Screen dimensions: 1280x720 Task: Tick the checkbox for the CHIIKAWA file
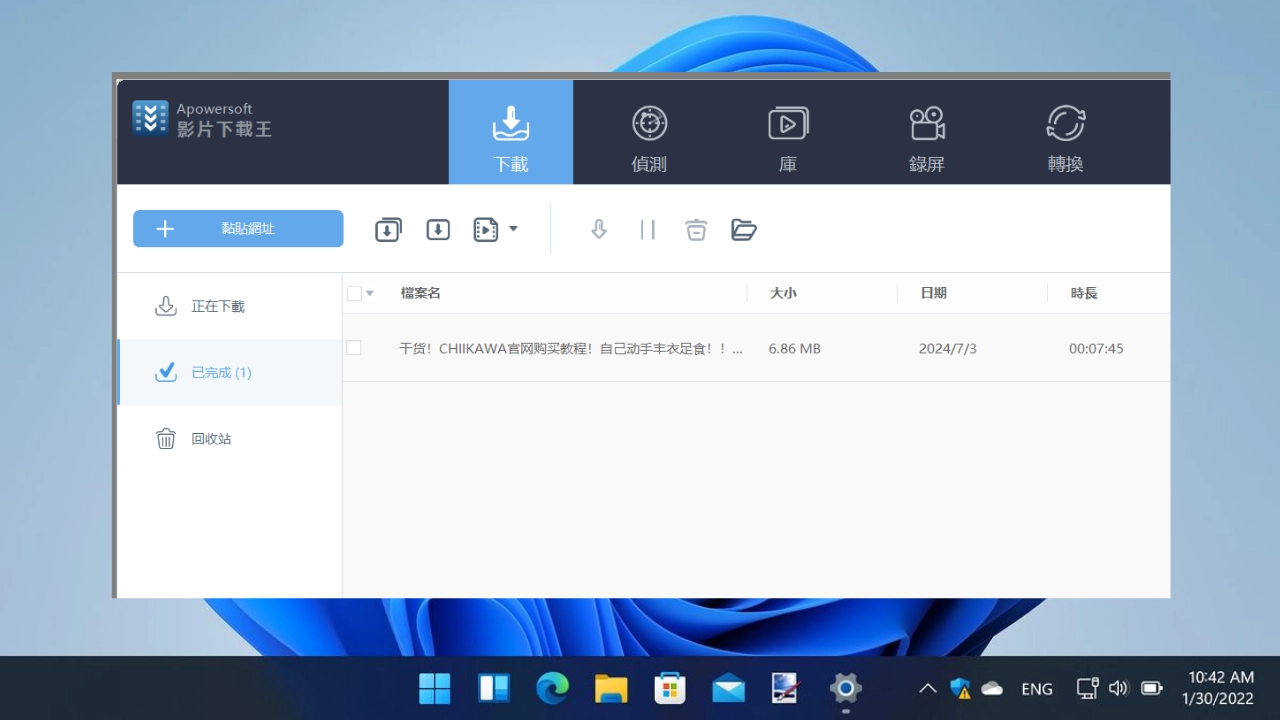click(353, 348)
